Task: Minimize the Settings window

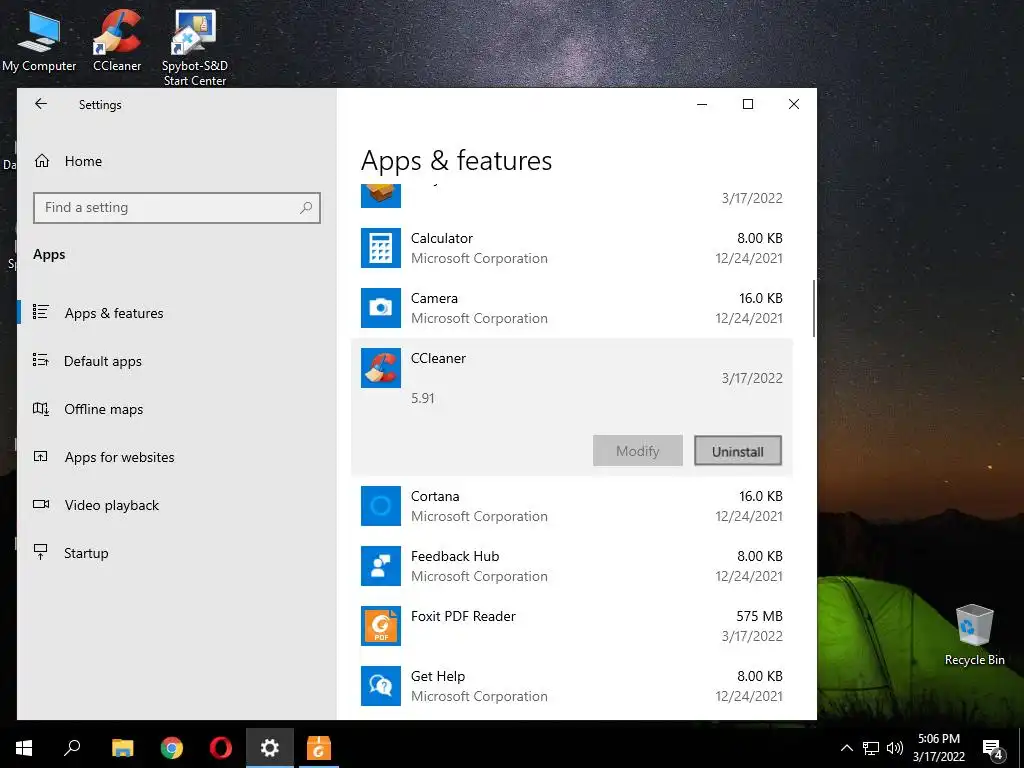Action: [702, 104]
